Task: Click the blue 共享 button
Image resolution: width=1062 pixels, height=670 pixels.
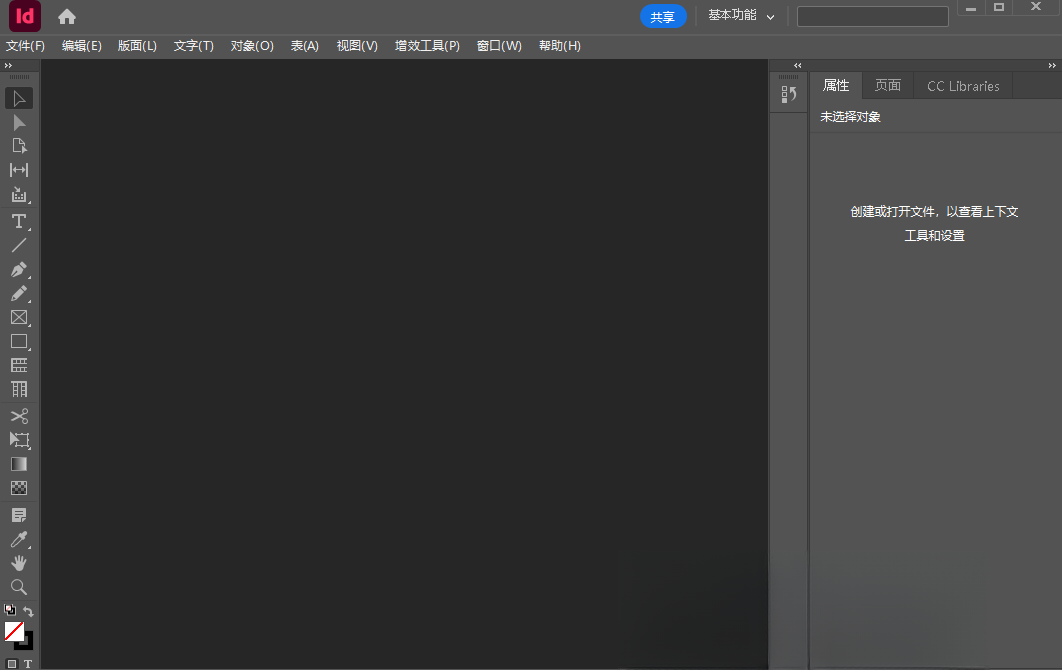Action: click(x=662, y=16)
